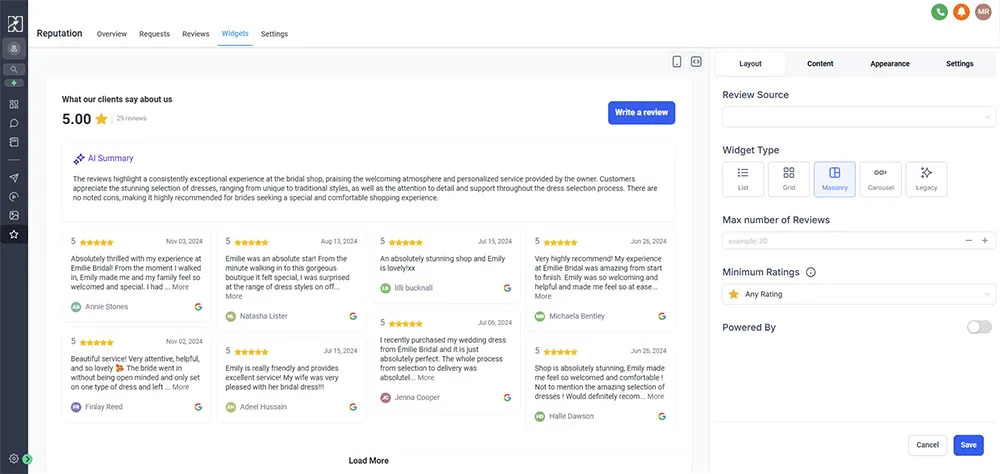This screenshot has height=474, width=1000.
Task: Expand Jenna Cooper review with More
Action: [x=426, y=378]
